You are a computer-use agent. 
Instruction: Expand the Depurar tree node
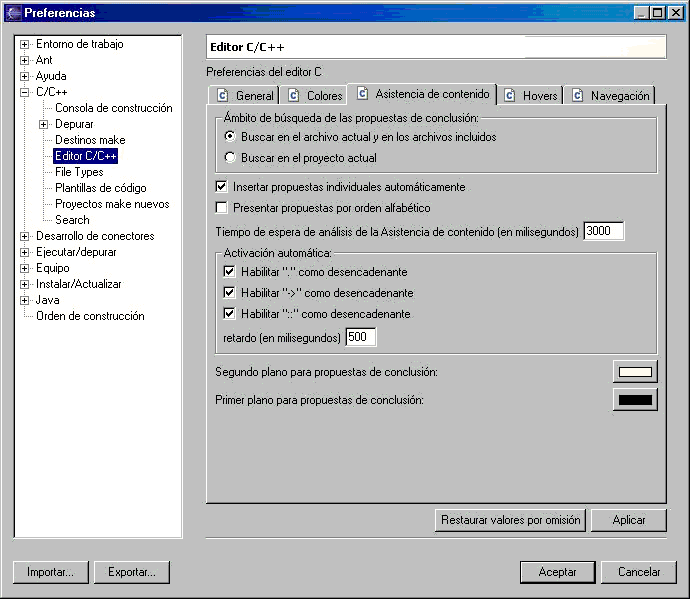pyautogui.click(x=43, y=124)
